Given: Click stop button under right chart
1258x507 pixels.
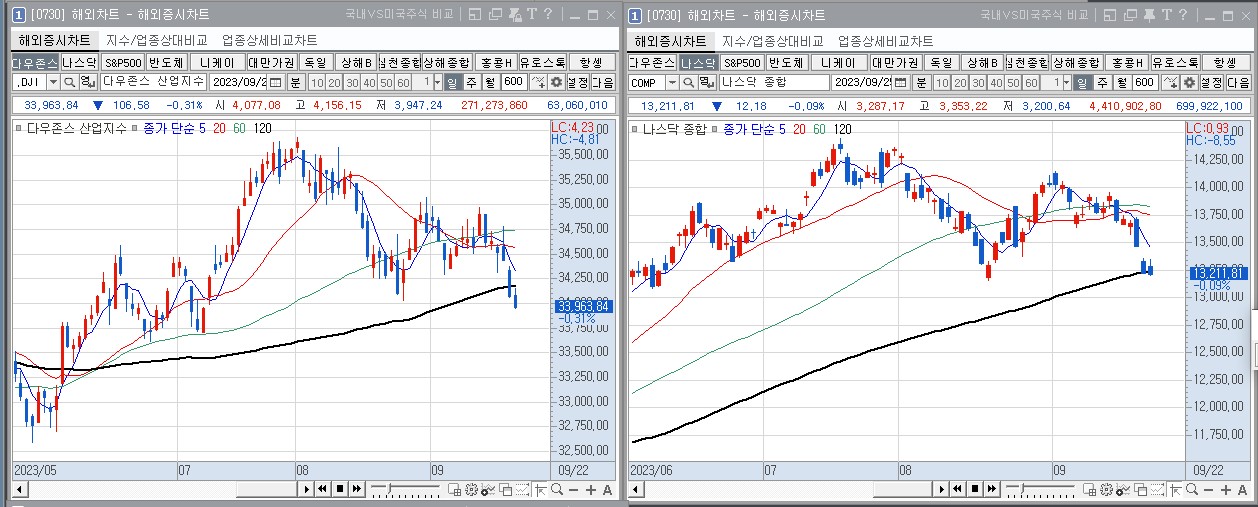Looking at the screenshot, I should pyautogui.click(x=975, y=489).
